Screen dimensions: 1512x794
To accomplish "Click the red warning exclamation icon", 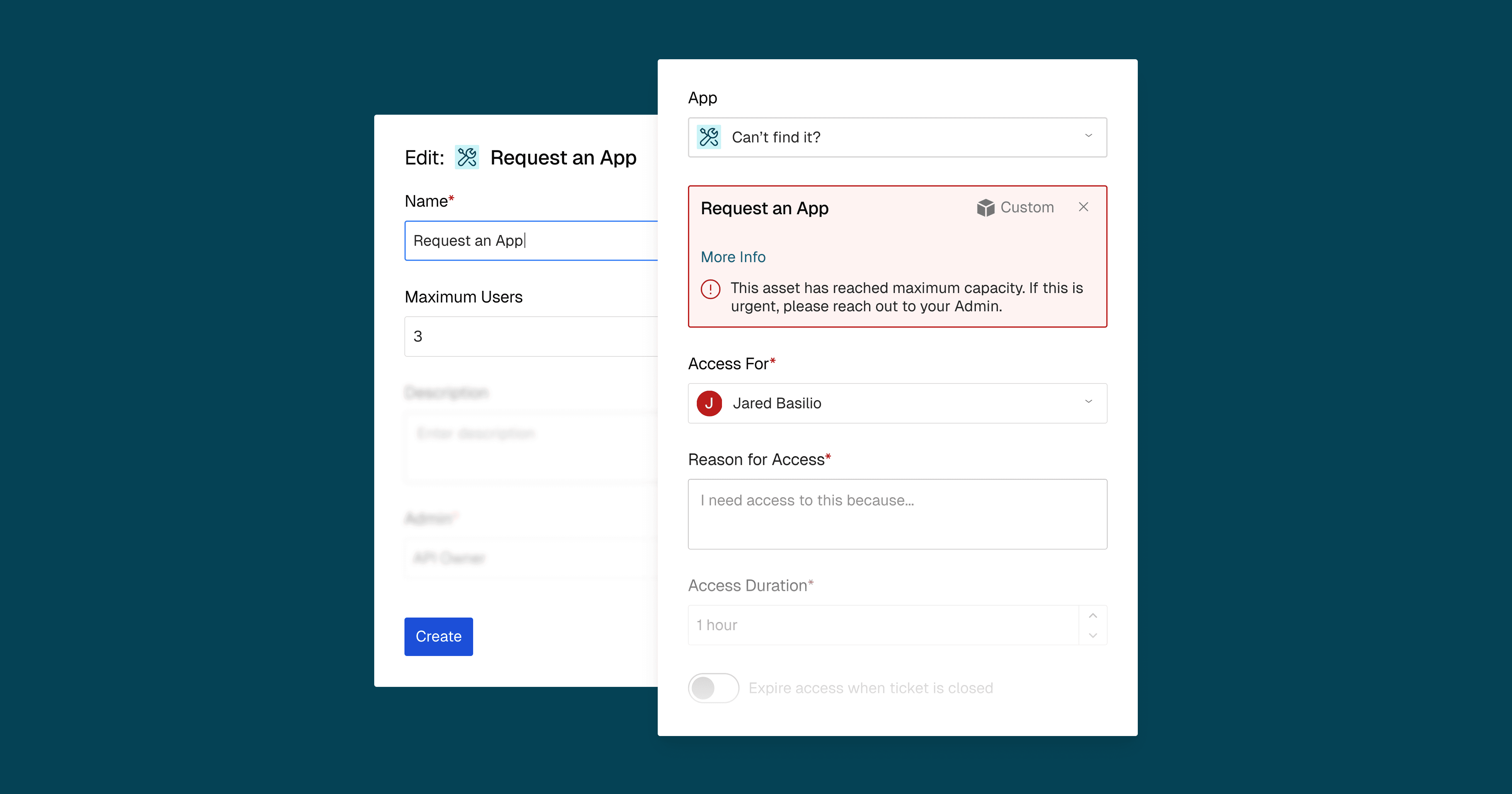I will (x=710, y=289).
